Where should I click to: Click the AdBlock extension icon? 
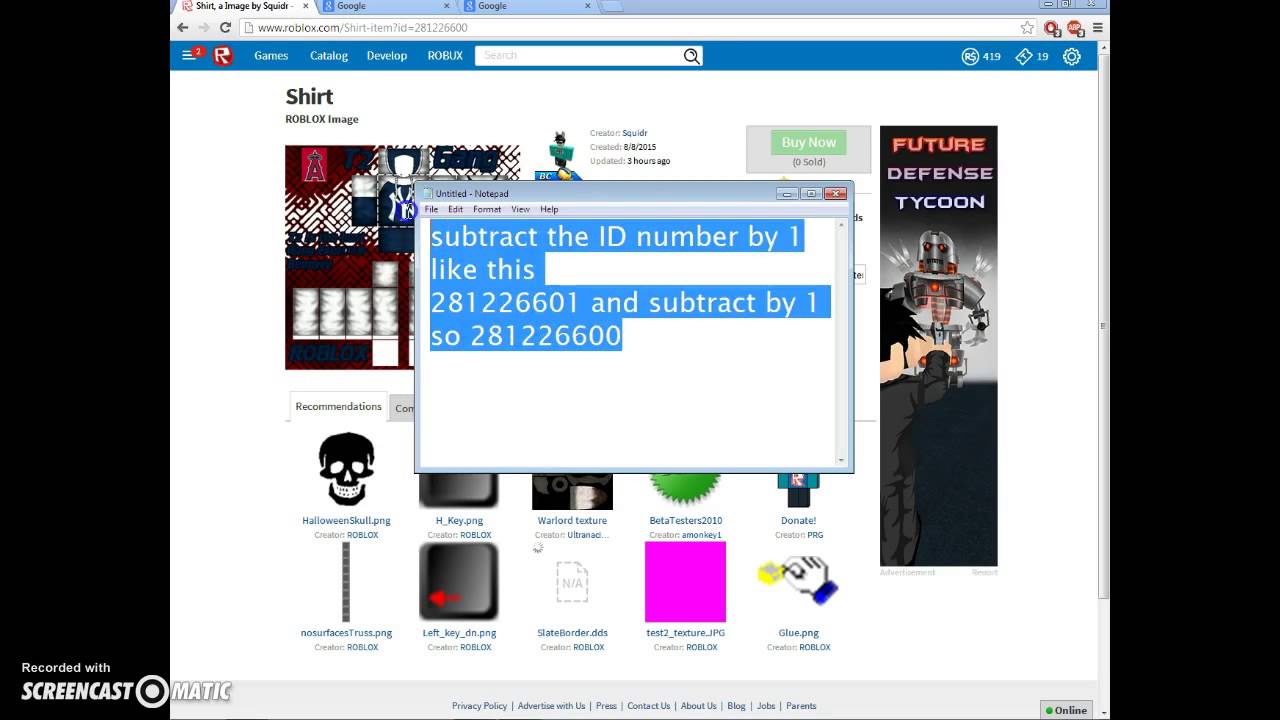(1074, 28)
